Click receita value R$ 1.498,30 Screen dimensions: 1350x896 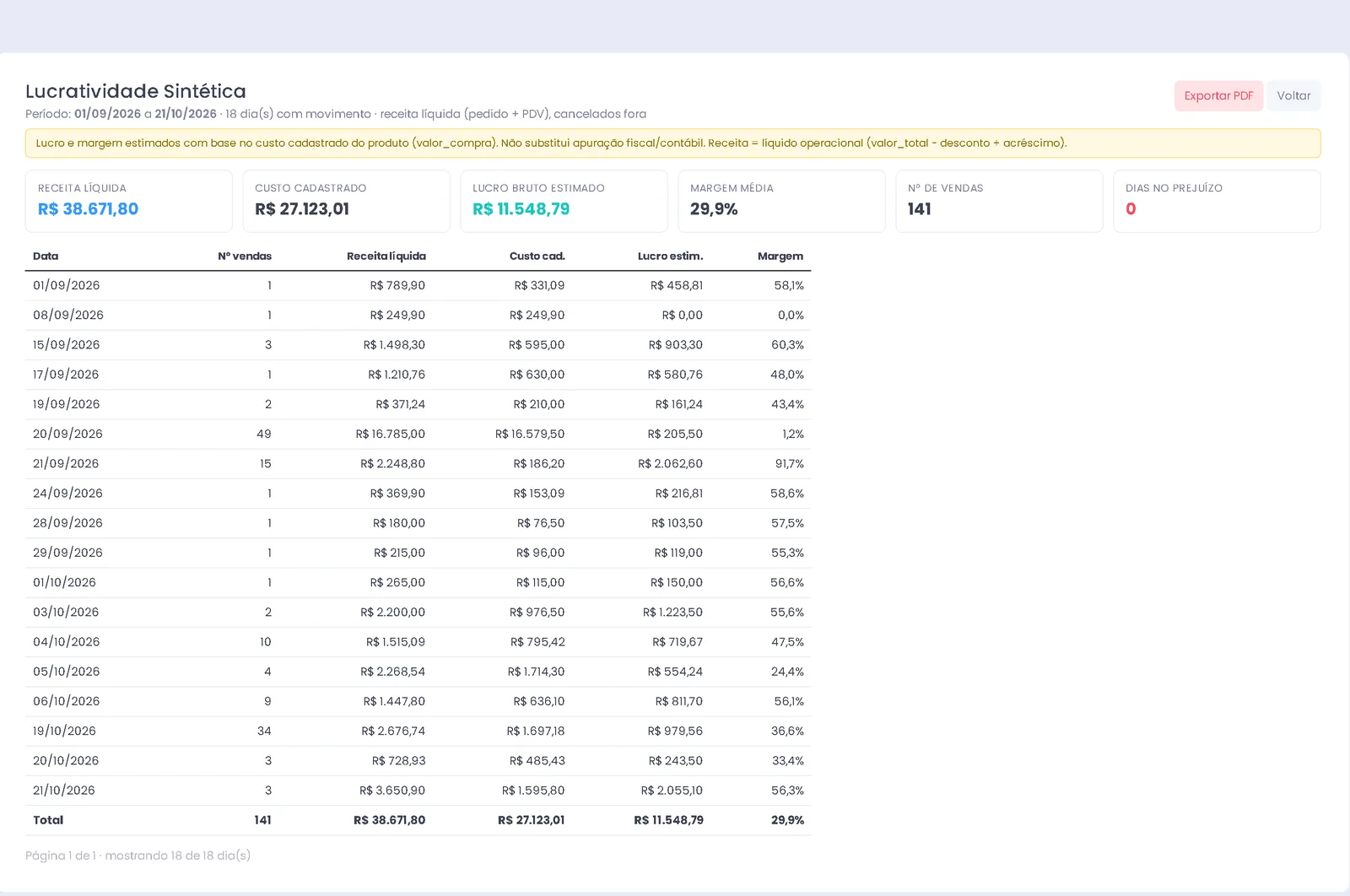click(394, 345)
